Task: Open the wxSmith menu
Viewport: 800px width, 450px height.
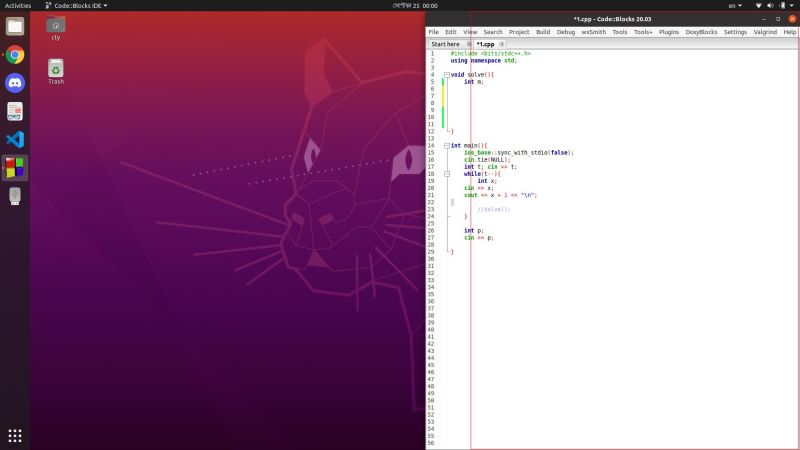Action: tap(594, 32)
